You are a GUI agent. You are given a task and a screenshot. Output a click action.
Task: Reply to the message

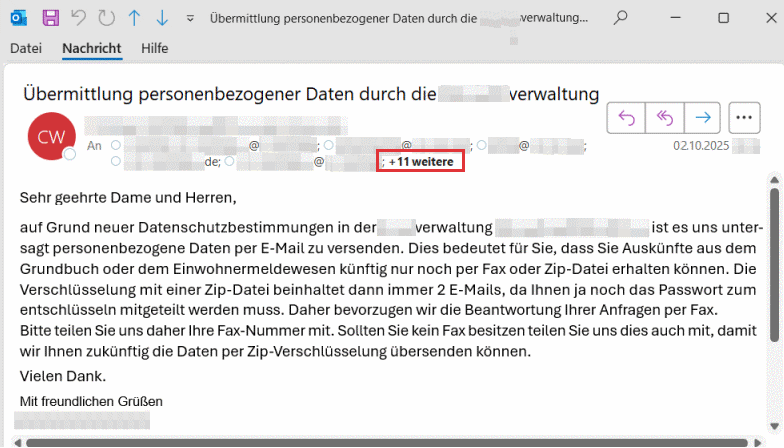point(627,118)
